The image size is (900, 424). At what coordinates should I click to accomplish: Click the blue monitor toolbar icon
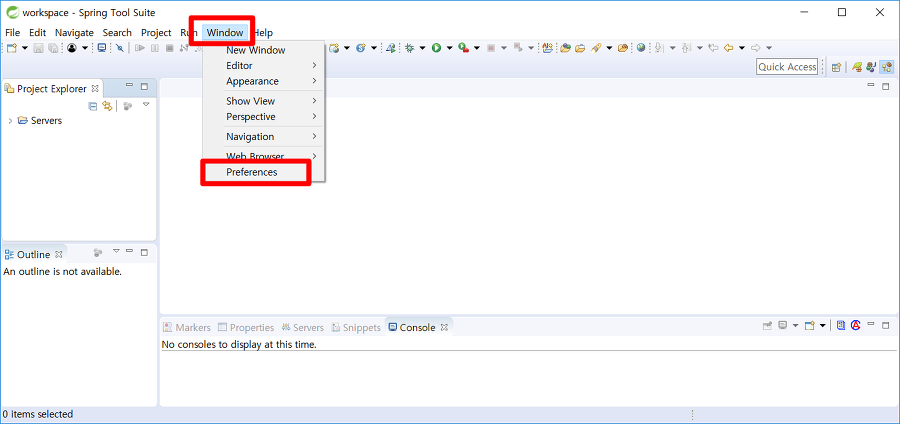[102, 48]
